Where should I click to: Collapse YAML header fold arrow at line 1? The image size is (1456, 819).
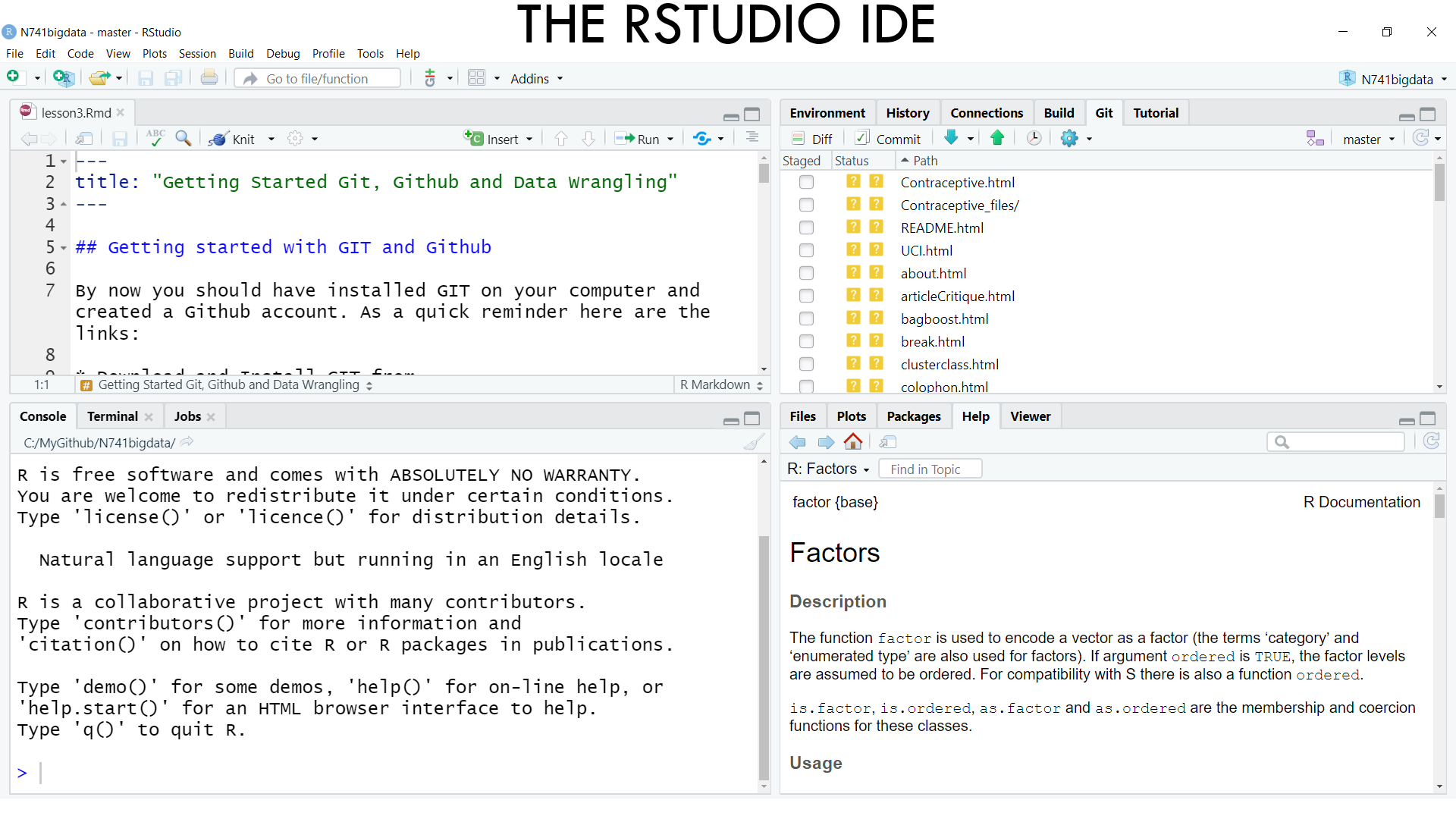tap(64, 162)
